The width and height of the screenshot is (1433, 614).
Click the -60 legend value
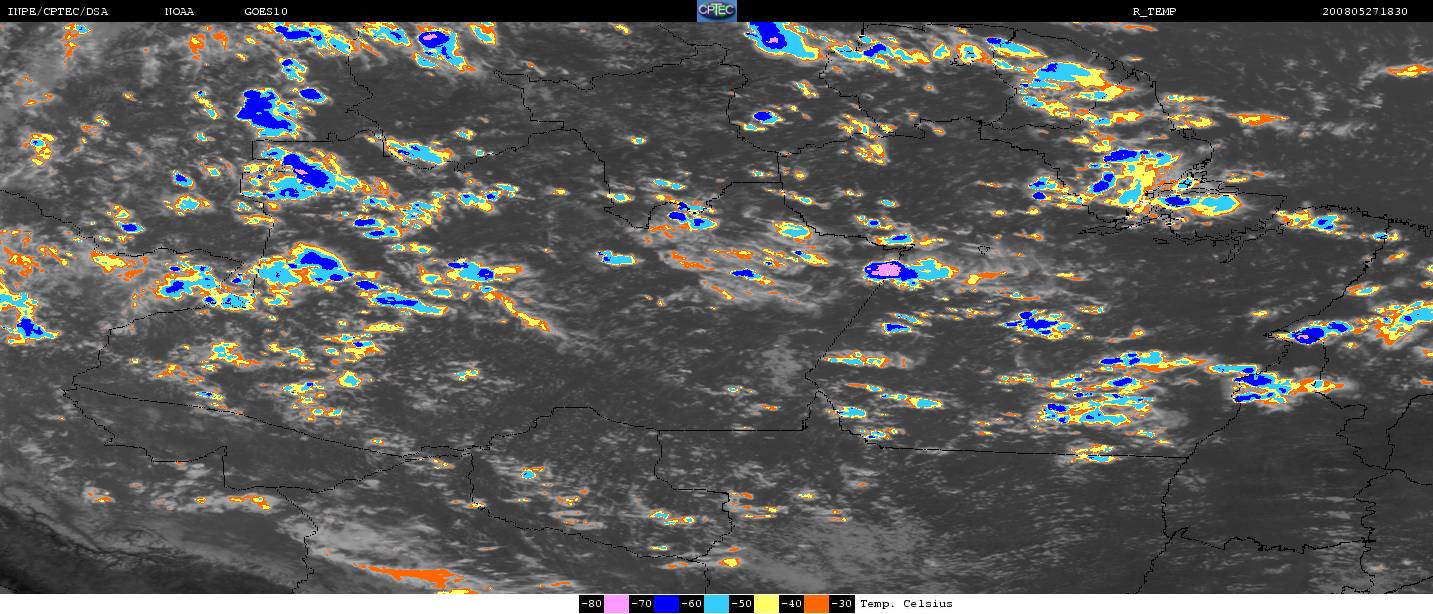tap(691, 604)
